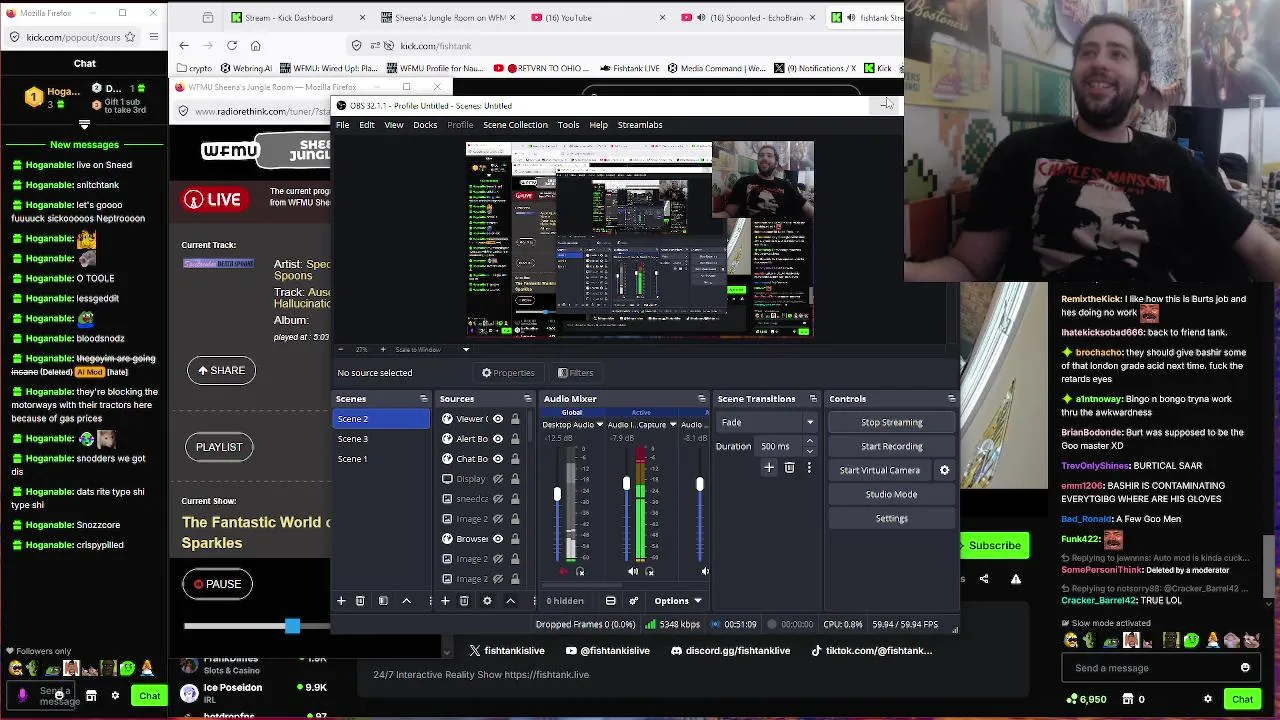Image resolution: width=1280 pixels, height=720 pixels.
Task: Switch to (16) YouTube browser tab
Action: 597,18
